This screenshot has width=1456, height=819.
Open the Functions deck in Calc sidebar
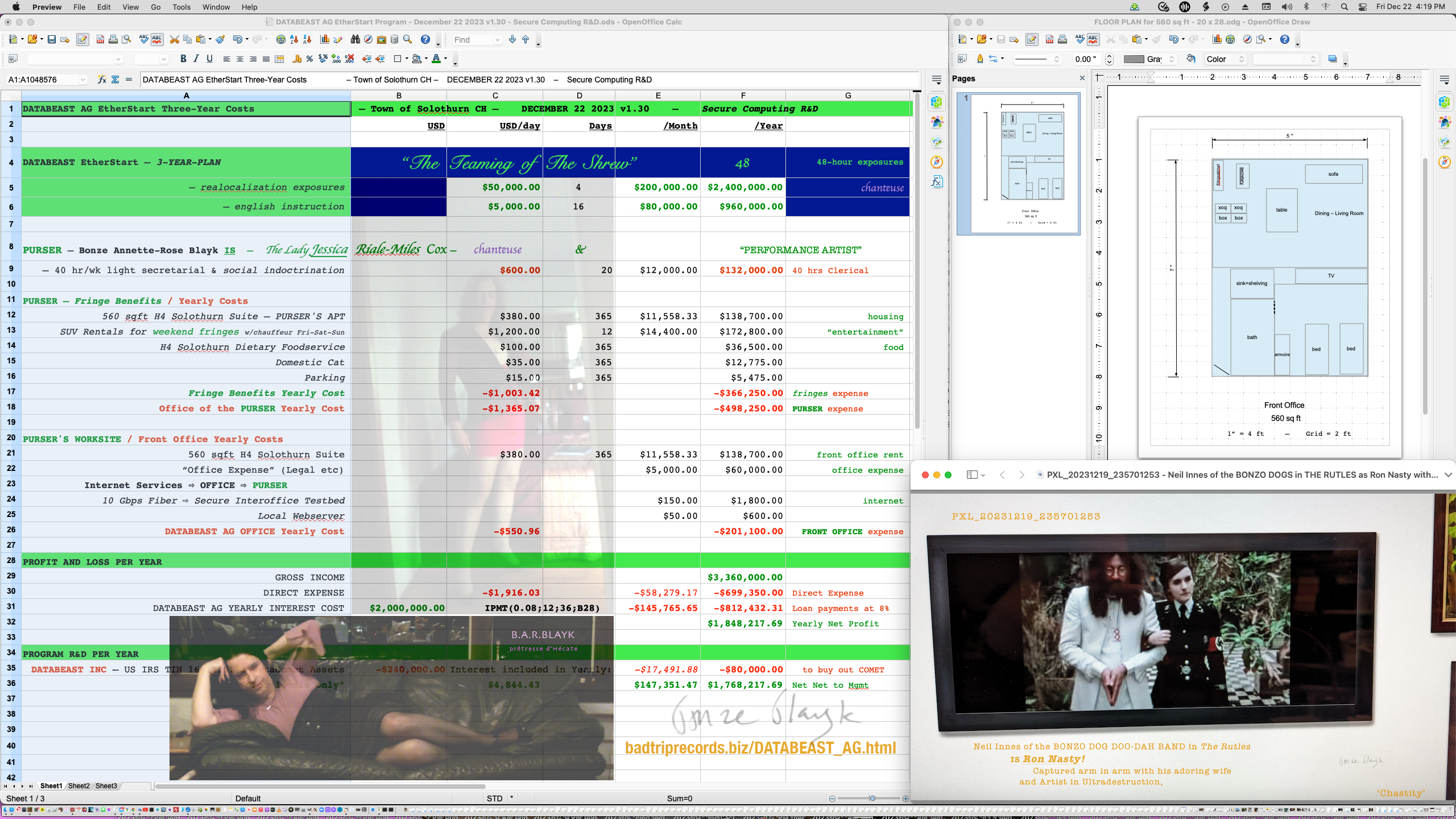(937, 181)
